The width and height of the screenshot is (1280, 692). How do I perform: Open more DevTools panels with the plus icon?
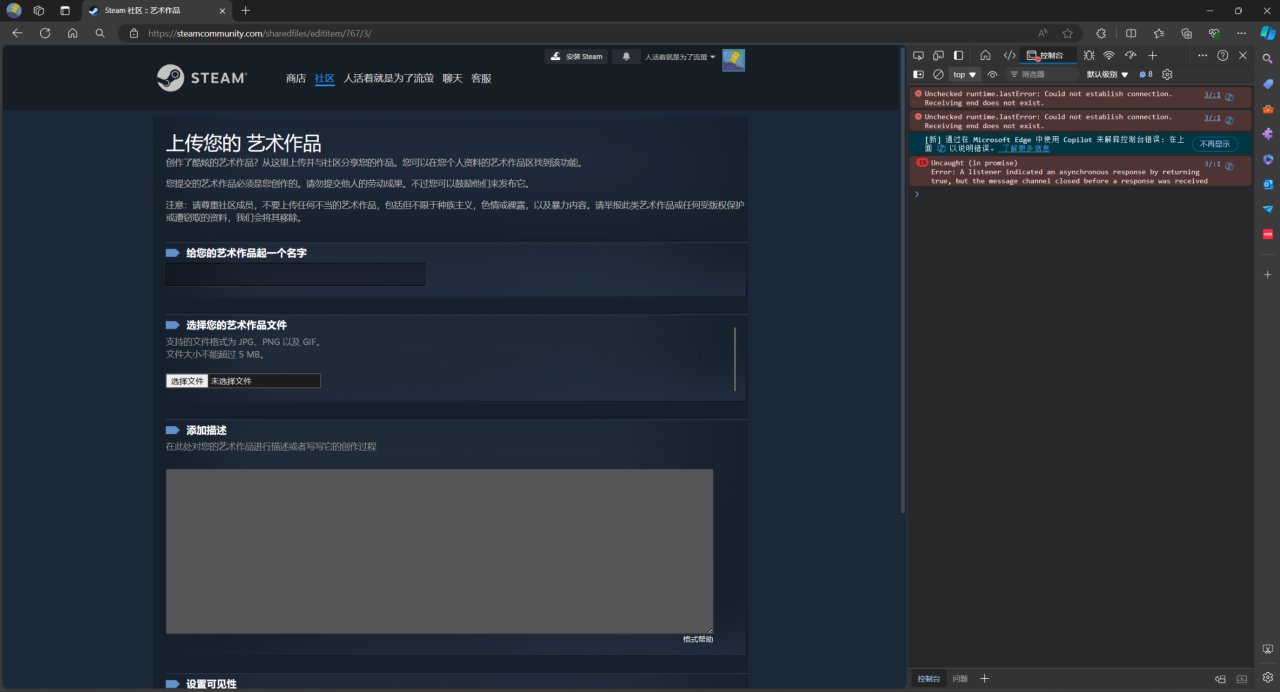tap(1152, 55)
